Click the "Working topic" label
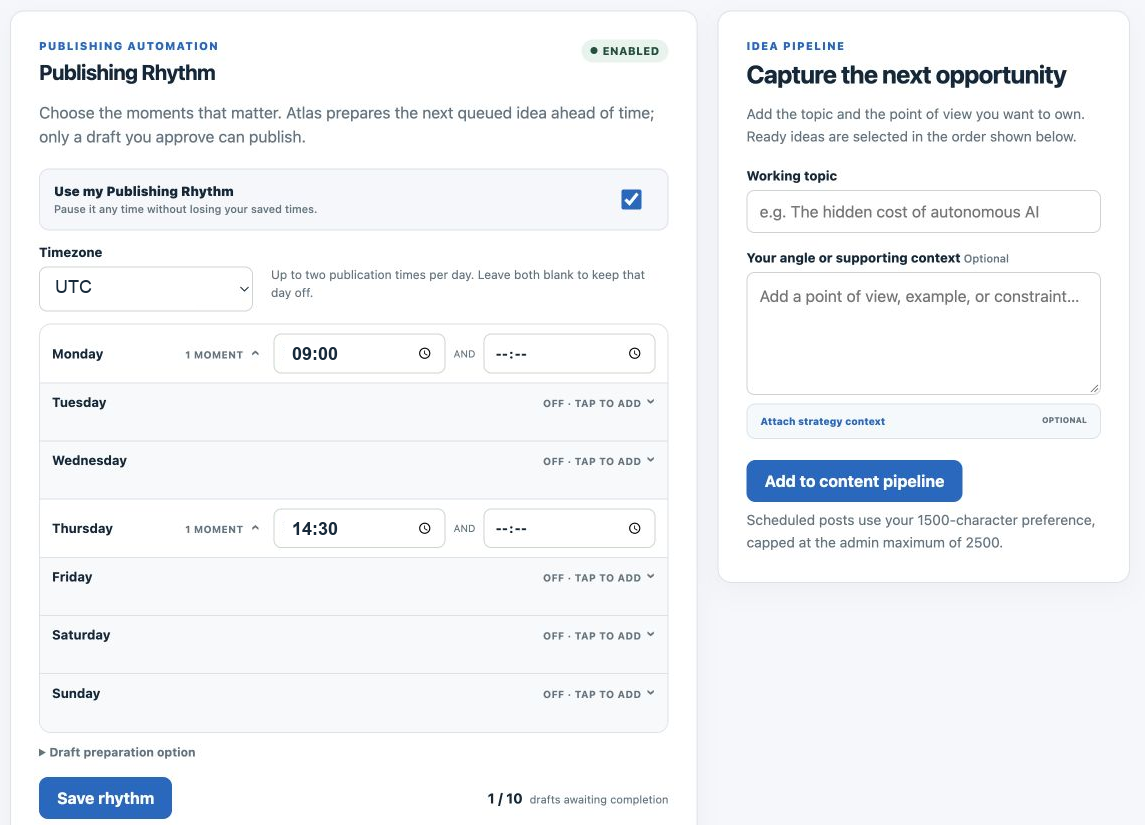This screenshot has width=1145, height=825. coord(792,176)
